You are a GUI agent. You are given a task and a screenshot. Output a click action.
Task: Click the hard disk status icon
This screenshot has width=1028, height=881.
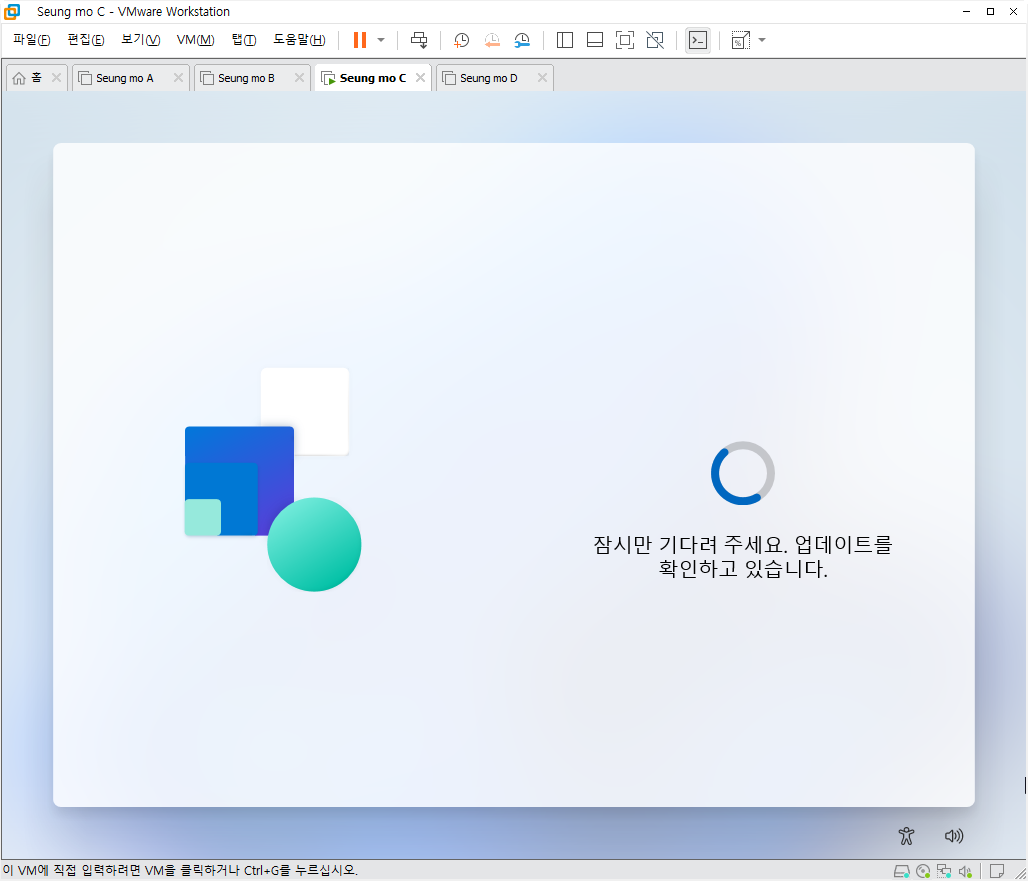pyautogui.click(x=902, y=871)
